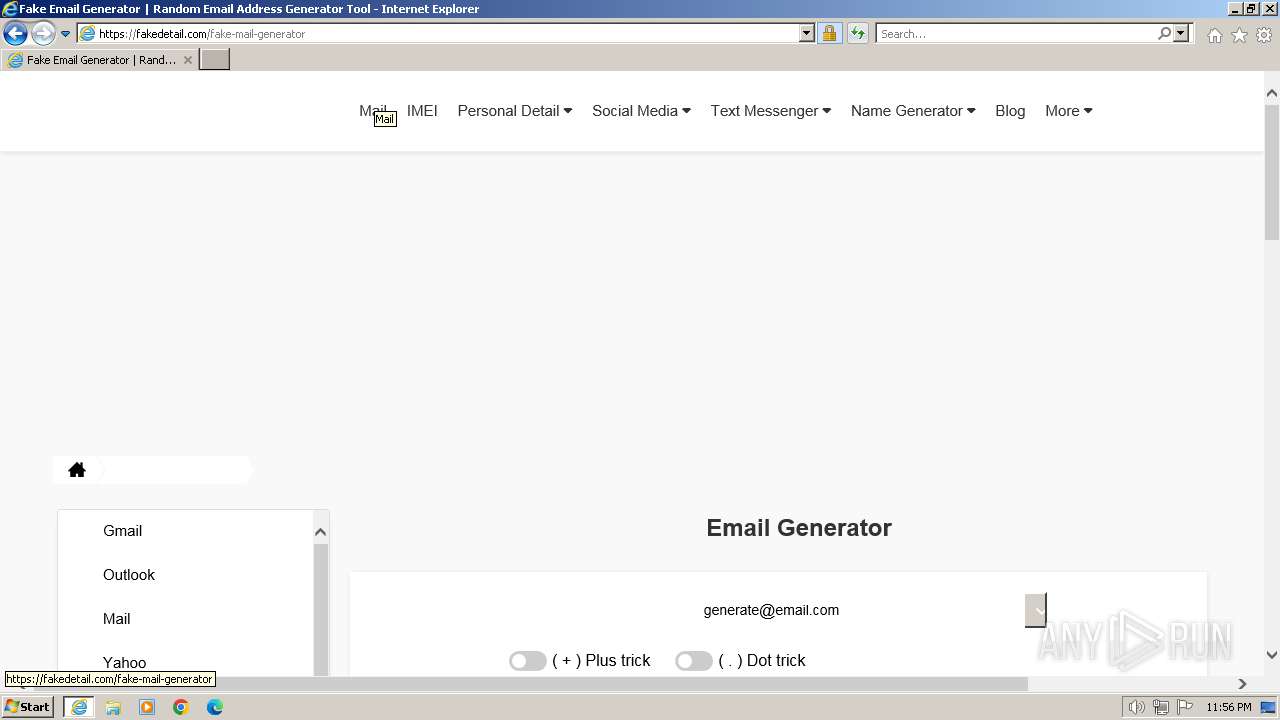Click the 11:56 PM clock
Viewport: 1280px width, 720px height.
1229,707
